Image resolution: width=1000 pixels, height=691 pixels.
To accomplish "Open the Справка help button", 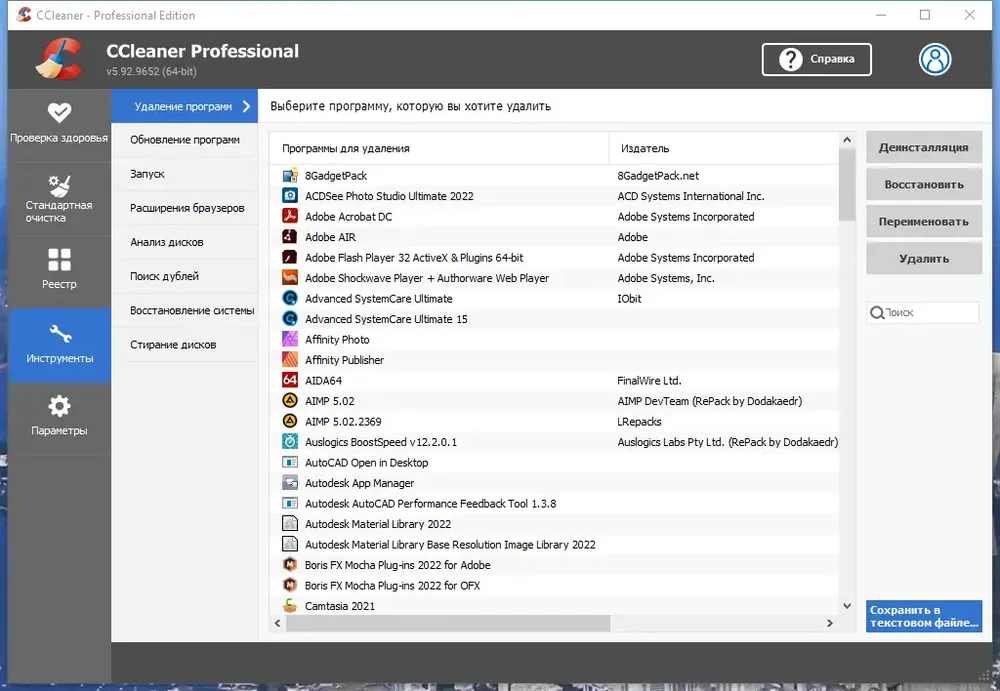I will coord(816,59).
